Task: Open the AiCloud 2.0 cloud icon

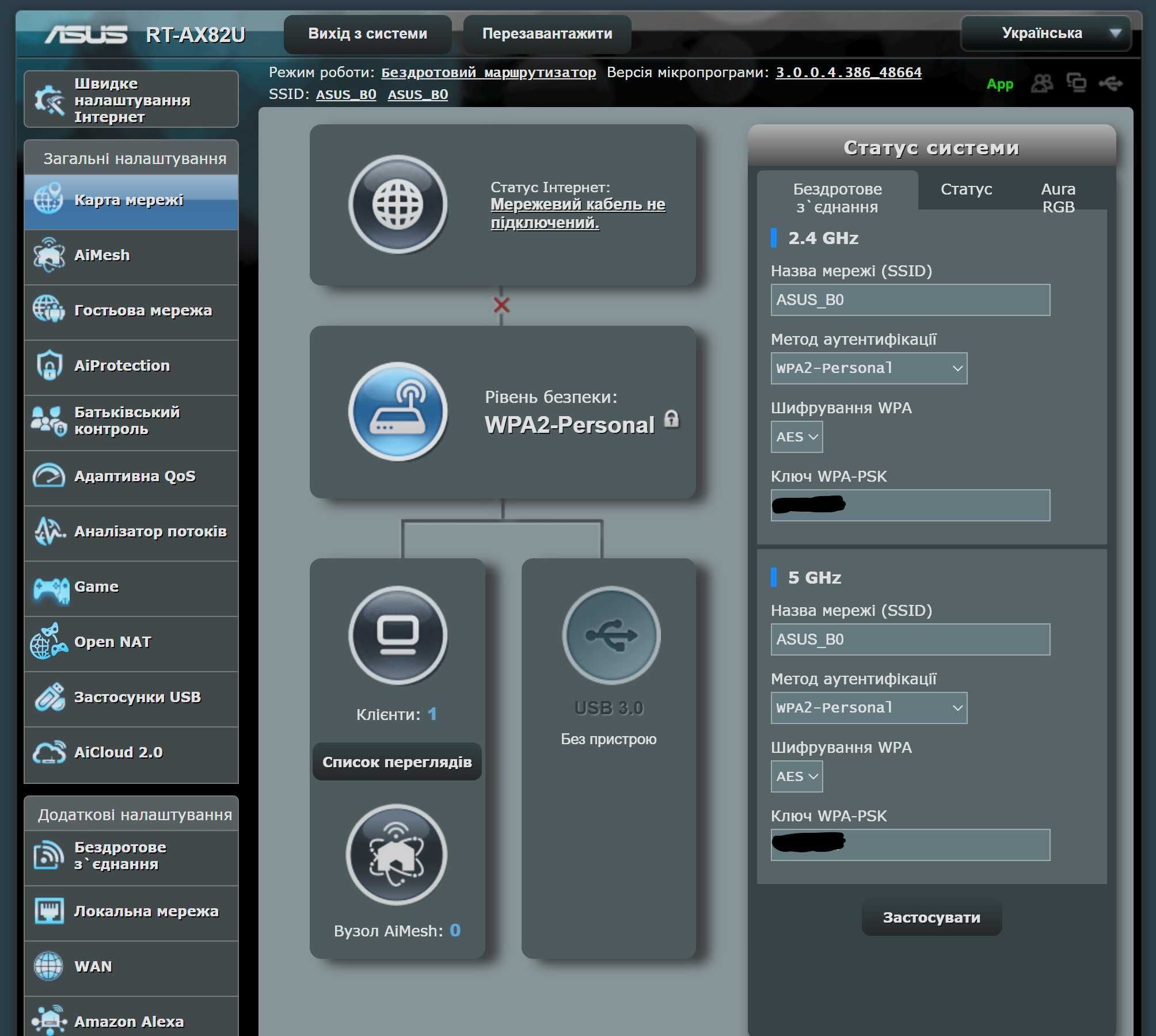Action: click(x=49, y=752)
